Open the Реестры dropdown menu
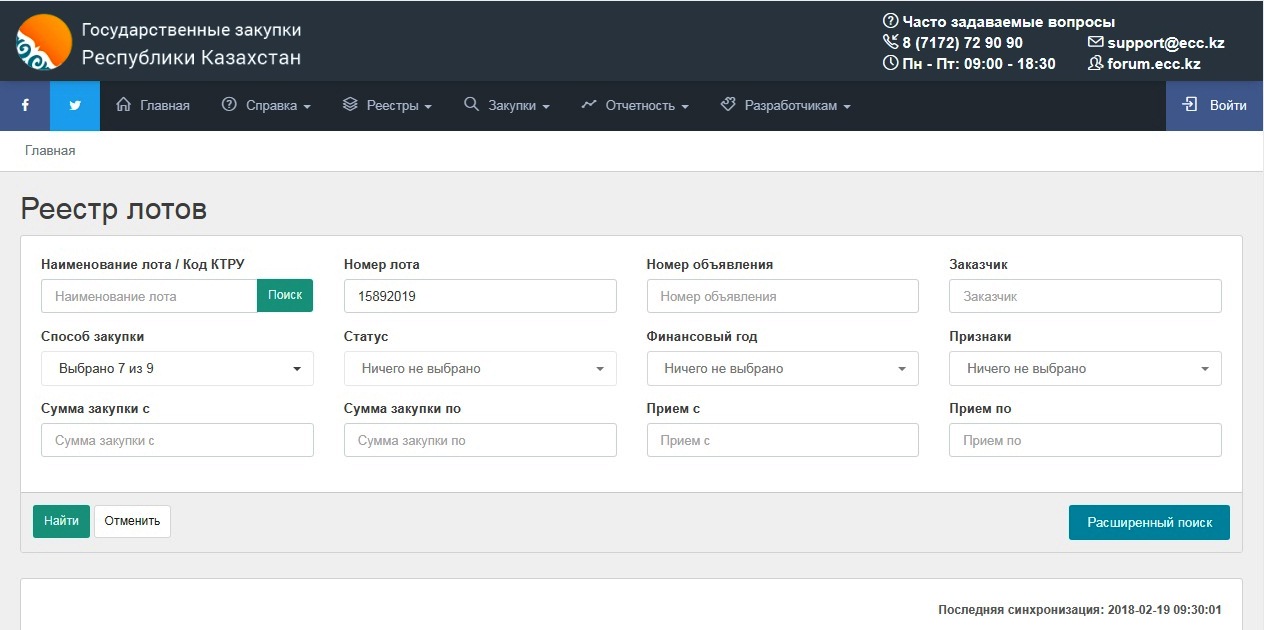 pos(387,106)
